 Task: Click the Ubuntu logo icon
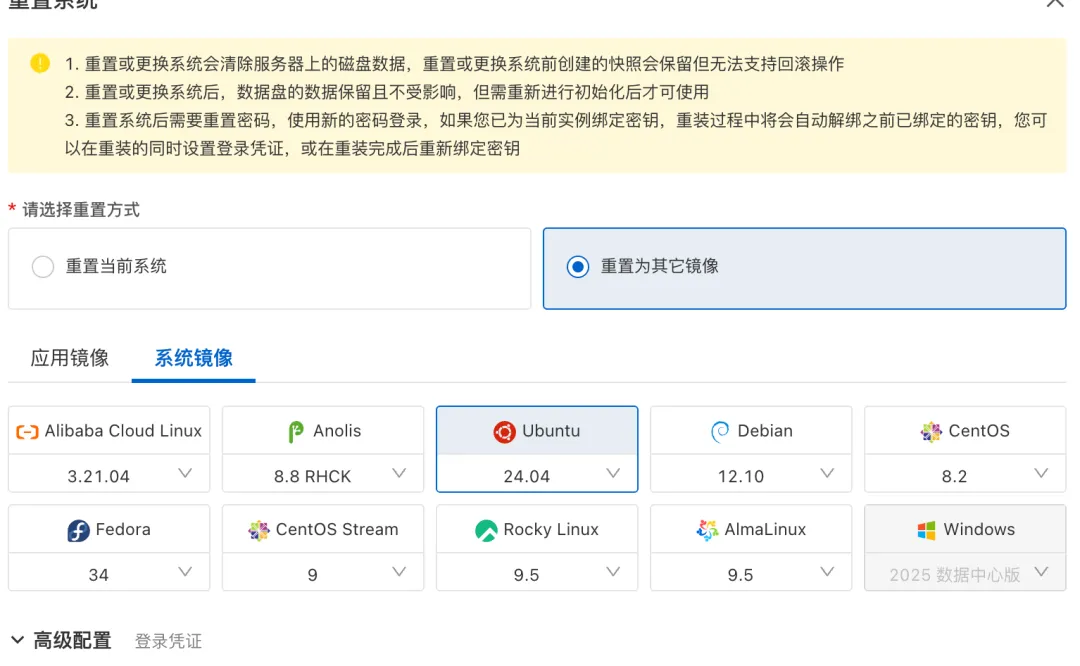click(504, 432)
